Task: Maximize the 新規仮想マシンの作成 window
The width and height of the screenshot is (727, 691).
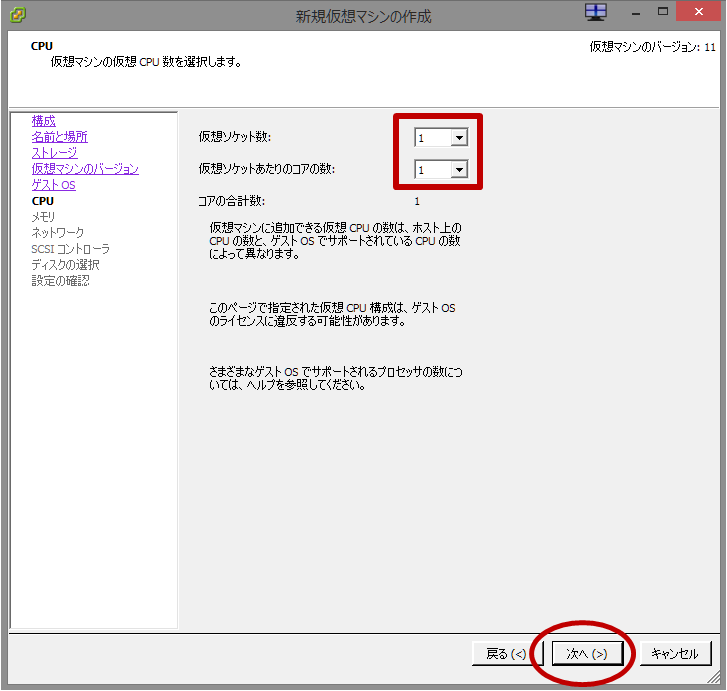Action: pos(663,12)
